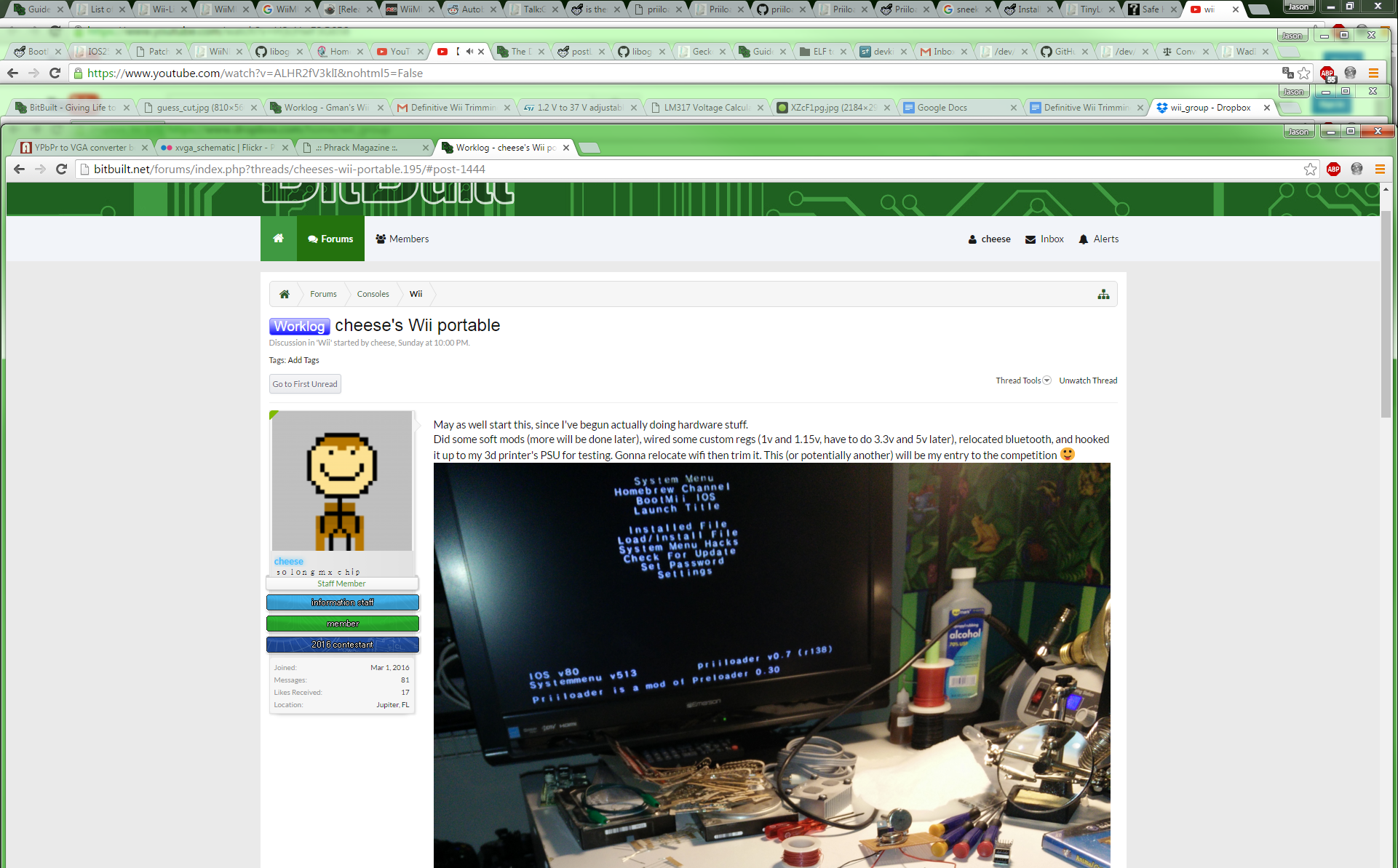Switch to YPbPr to VGA converter tab

pyautogui.click(x=83, y=148)
